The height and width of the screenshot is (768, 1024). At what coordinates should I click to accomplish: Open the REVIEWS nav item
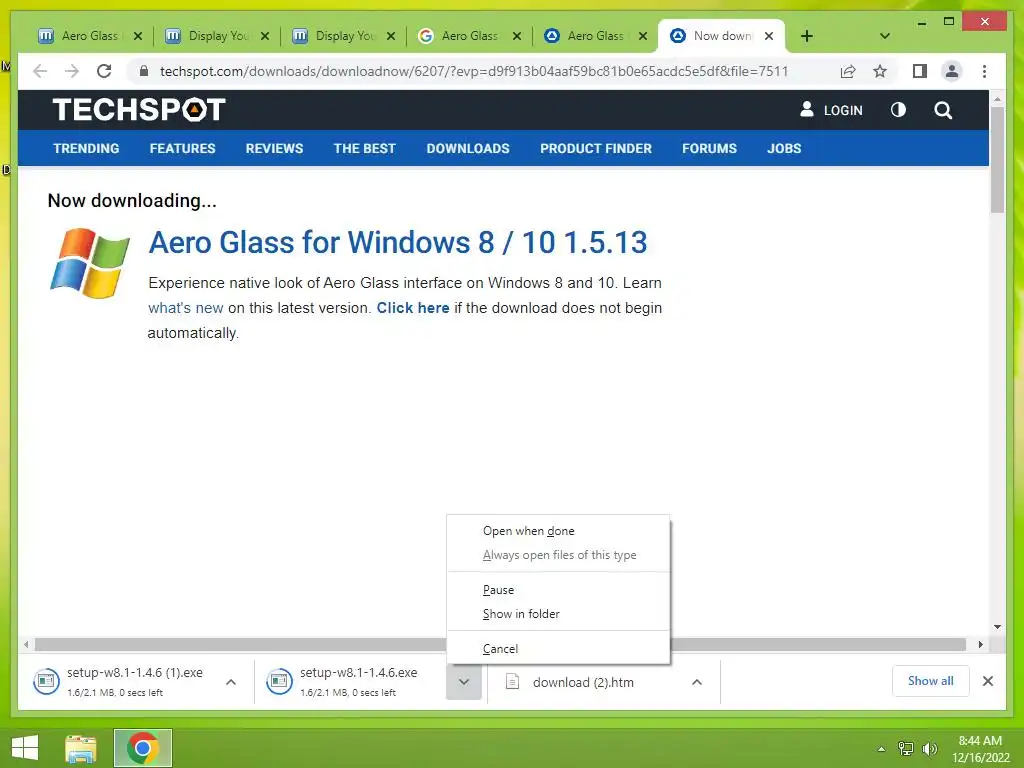(x=274, y=148)
